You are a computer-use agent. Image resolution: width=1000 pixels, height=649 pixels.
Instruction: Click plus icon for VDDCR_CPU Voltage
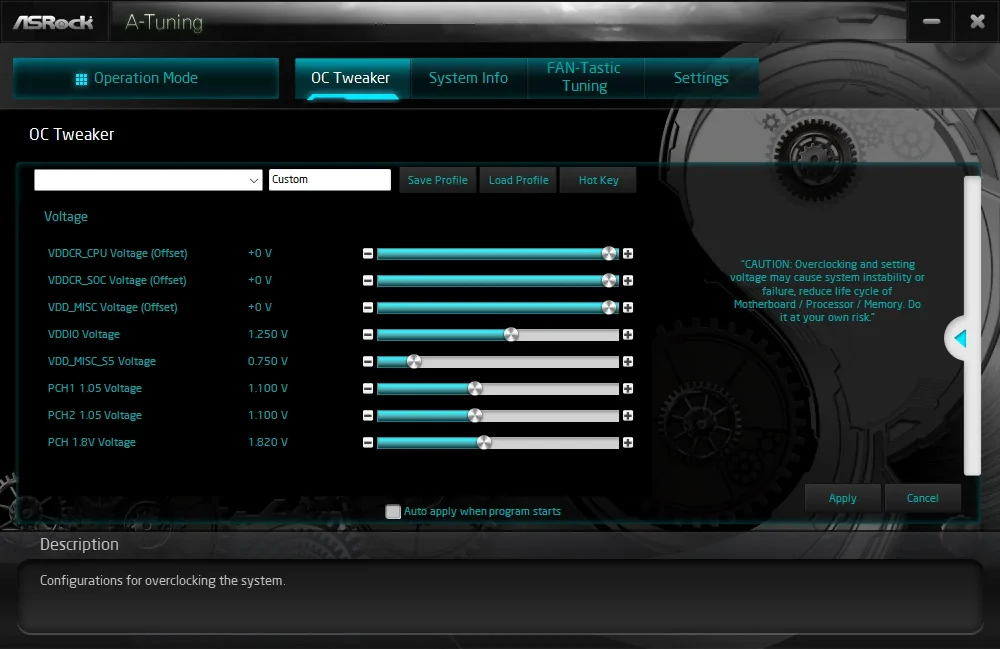628,254
